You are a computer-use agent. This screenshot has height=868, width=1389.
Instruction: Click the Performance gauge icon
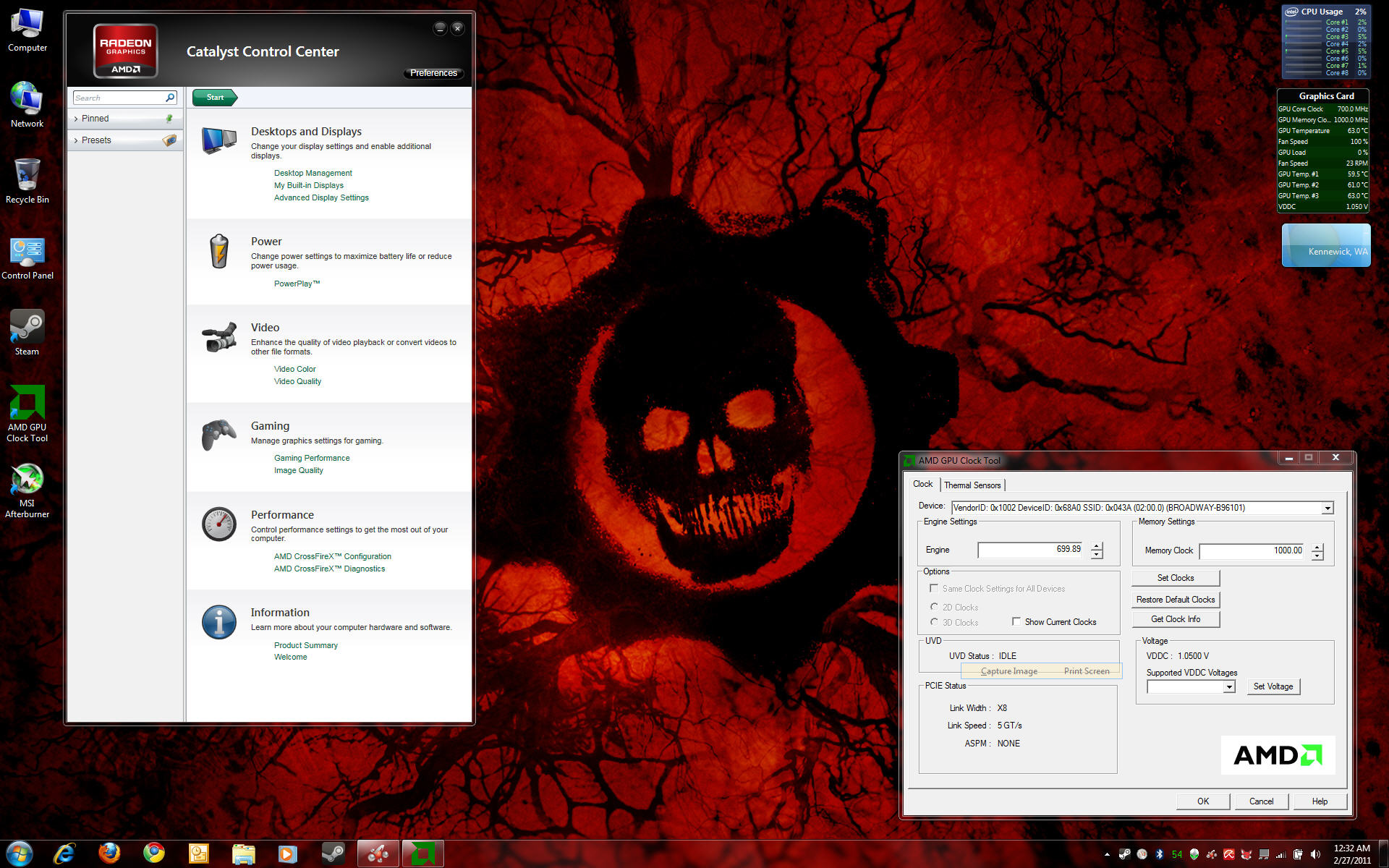pyautogui.click(x=219, y=524)
